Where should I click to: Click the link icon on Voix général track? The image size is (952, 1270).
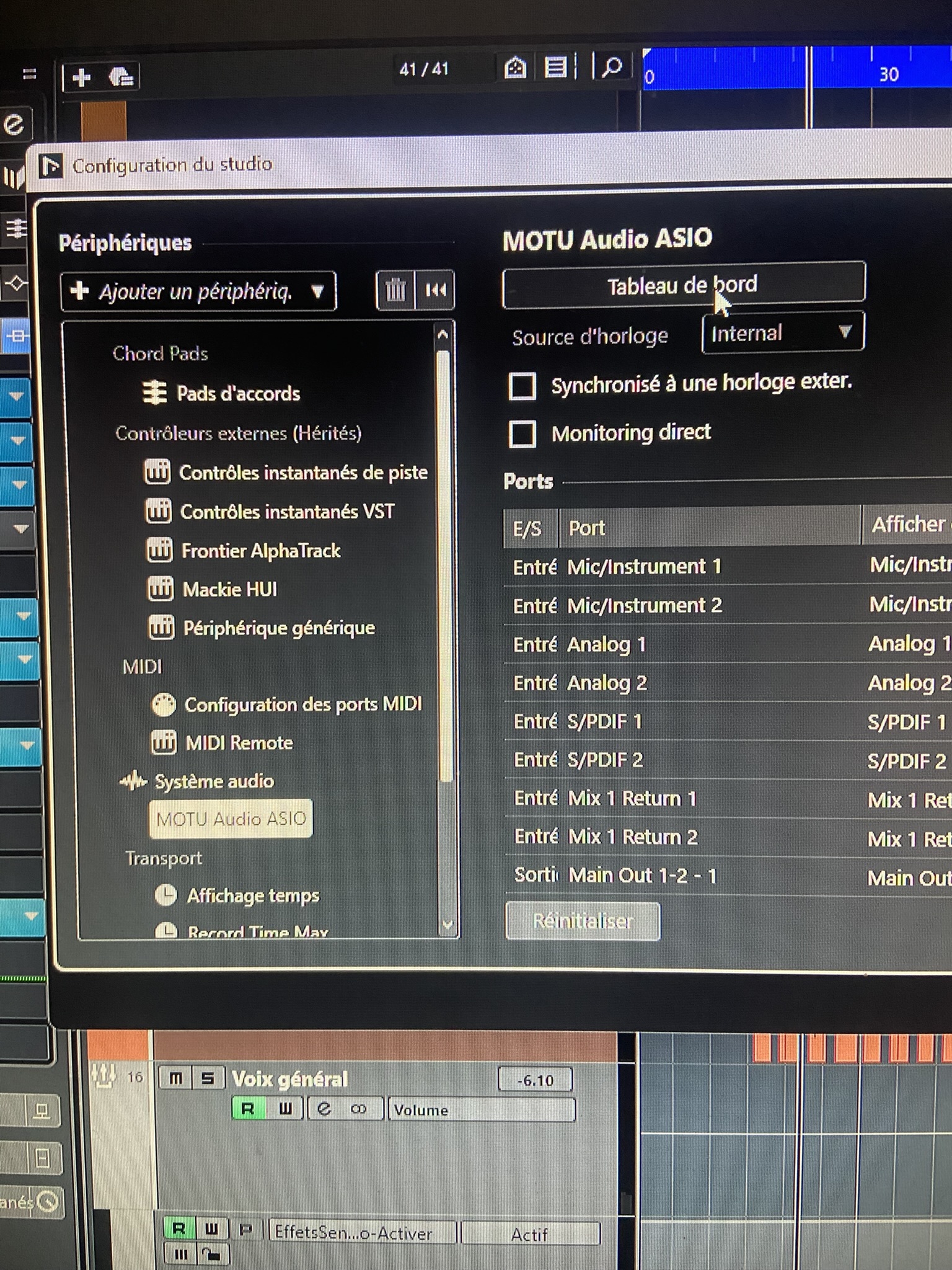click(358, 1109)
